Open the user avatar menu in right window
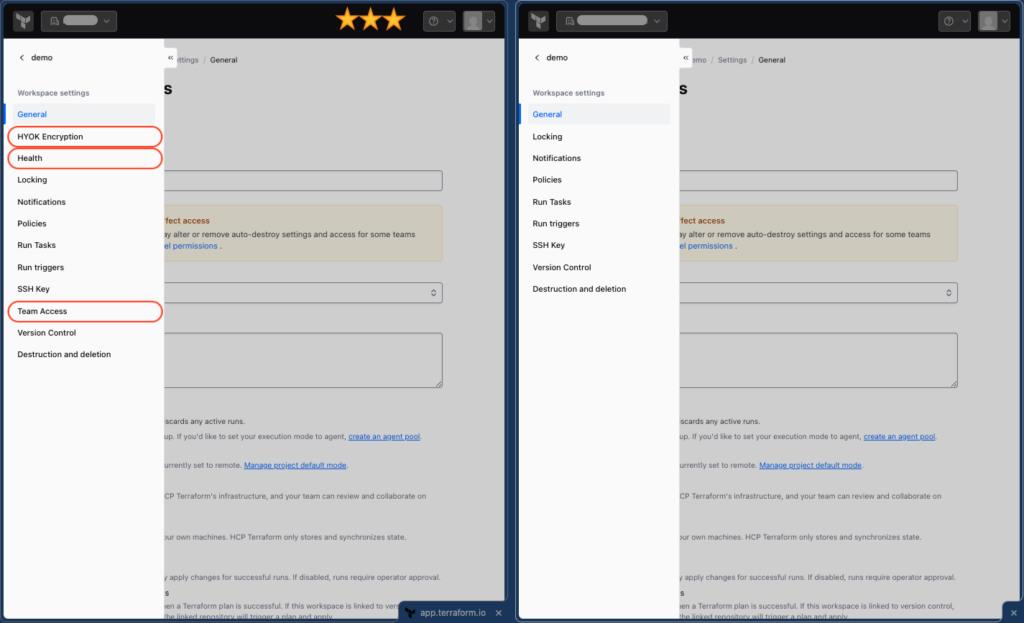This screenshot has height=623, width=1024. (x=993, y=21)
